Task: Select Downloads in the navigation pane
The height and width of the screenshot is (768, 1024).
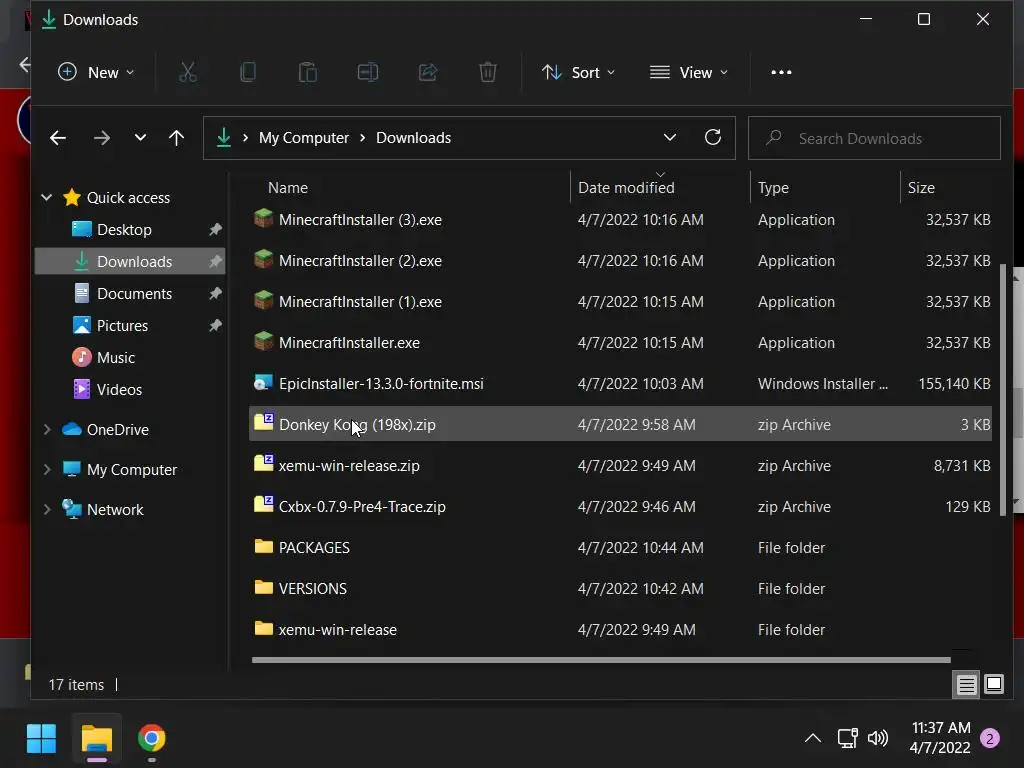Action: click(130, 261)
